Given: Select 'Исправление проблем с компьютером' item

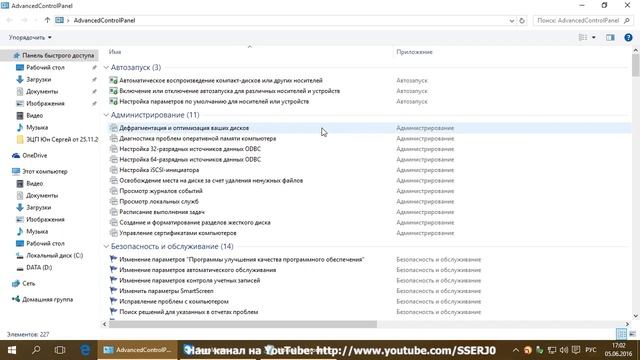Looking at the screenshot, I should (174, 302).
